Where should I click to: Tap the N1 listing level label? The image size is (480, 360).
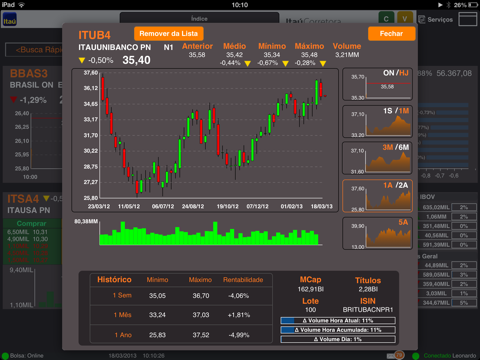pos(168,47)
